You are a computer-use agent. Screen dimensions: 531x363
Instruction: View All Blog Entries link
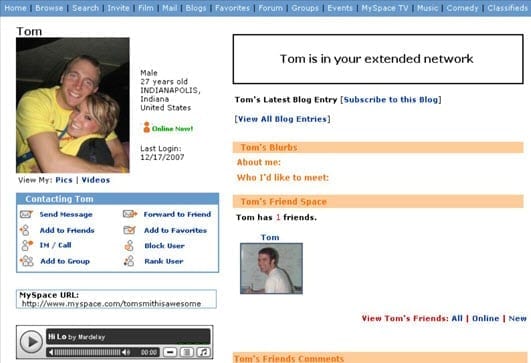coord(282,119)
